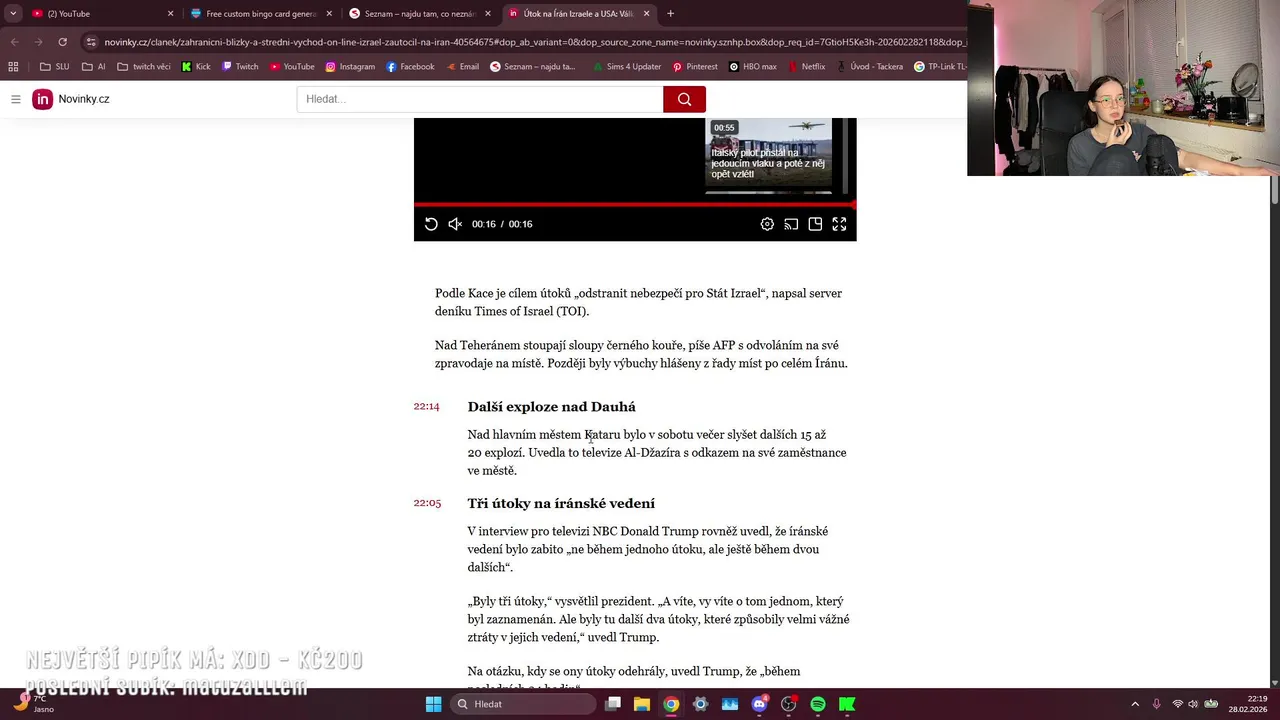Open the Novinky hamburger menu
The width and height of the screenshot is (1280, 720).
16,99
